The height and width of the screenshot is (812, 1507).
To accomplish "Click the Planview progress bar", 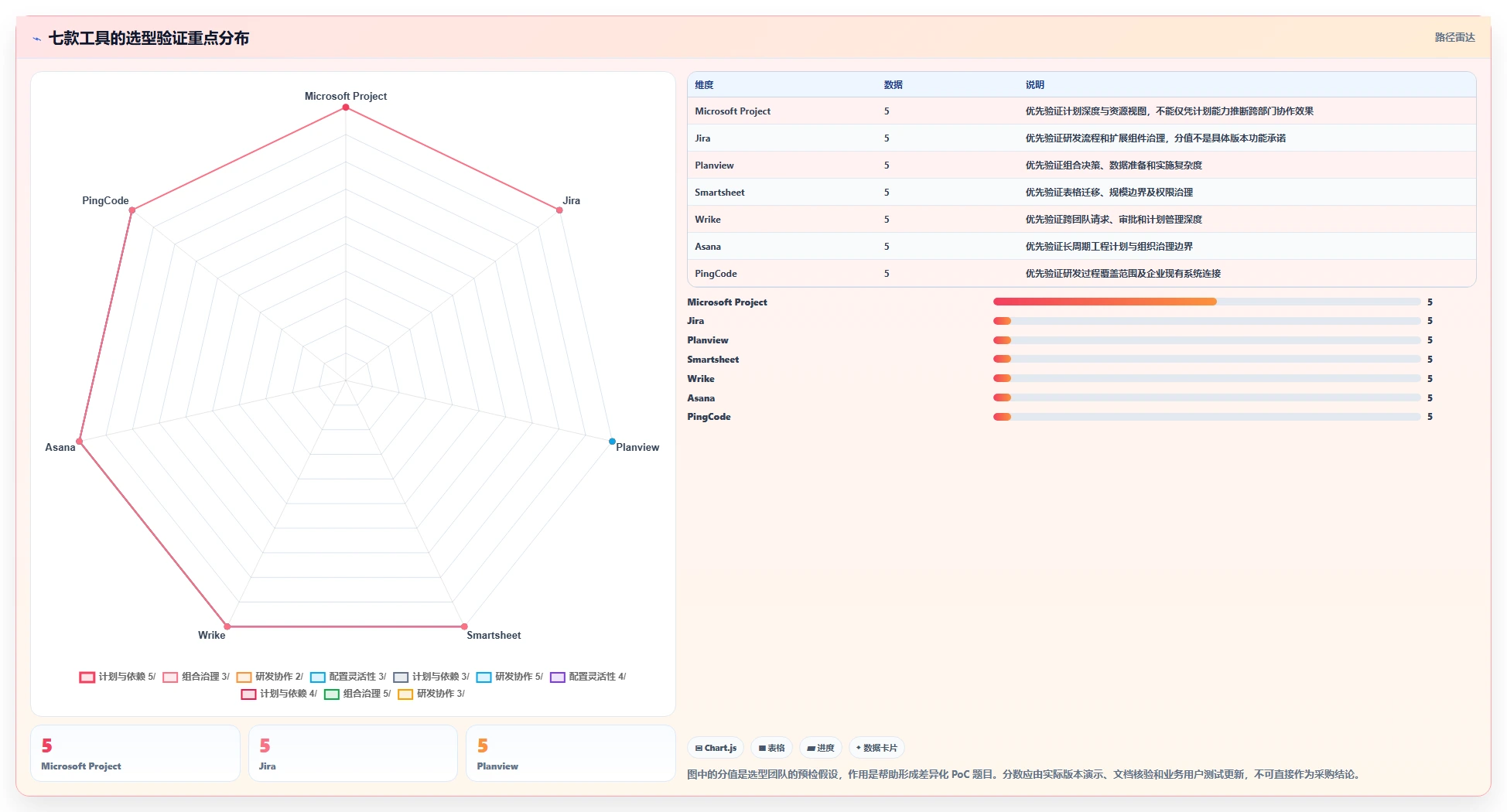I will click(x=1207, y=340).
